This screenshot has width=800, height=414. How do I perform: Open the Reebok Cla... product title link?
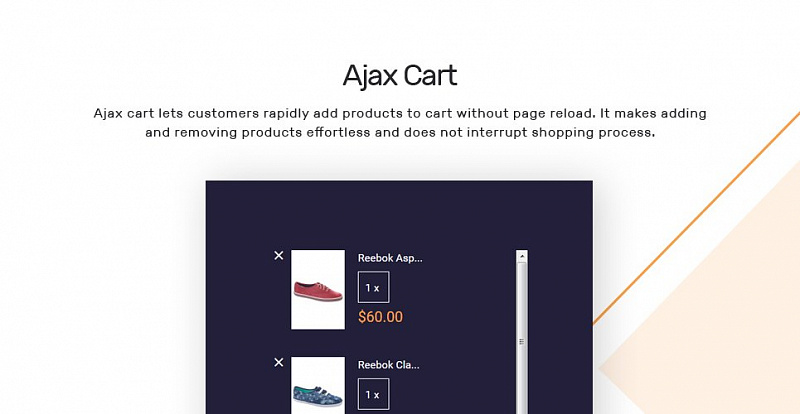389,365
